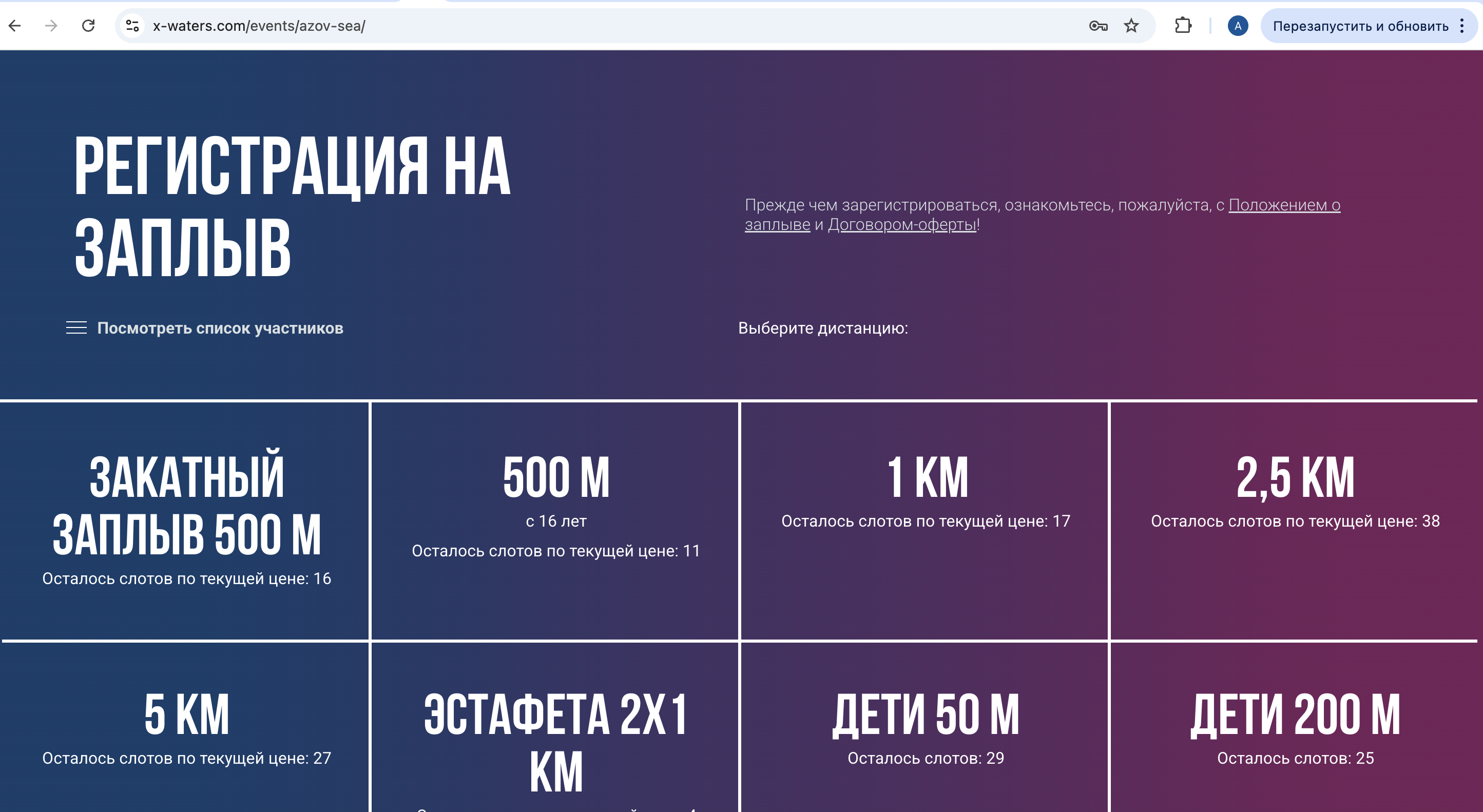Open the Chrome three-dot menu
Screen dimensions: 1483x812
(x=1462, y=26)
